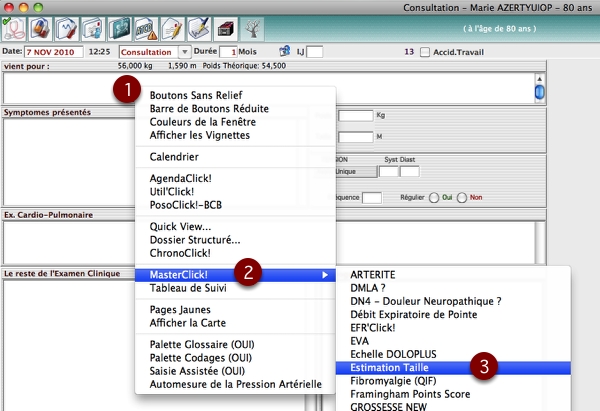Click the green macOS zoom window button
The image size is (600, 411).
[38, 7]
